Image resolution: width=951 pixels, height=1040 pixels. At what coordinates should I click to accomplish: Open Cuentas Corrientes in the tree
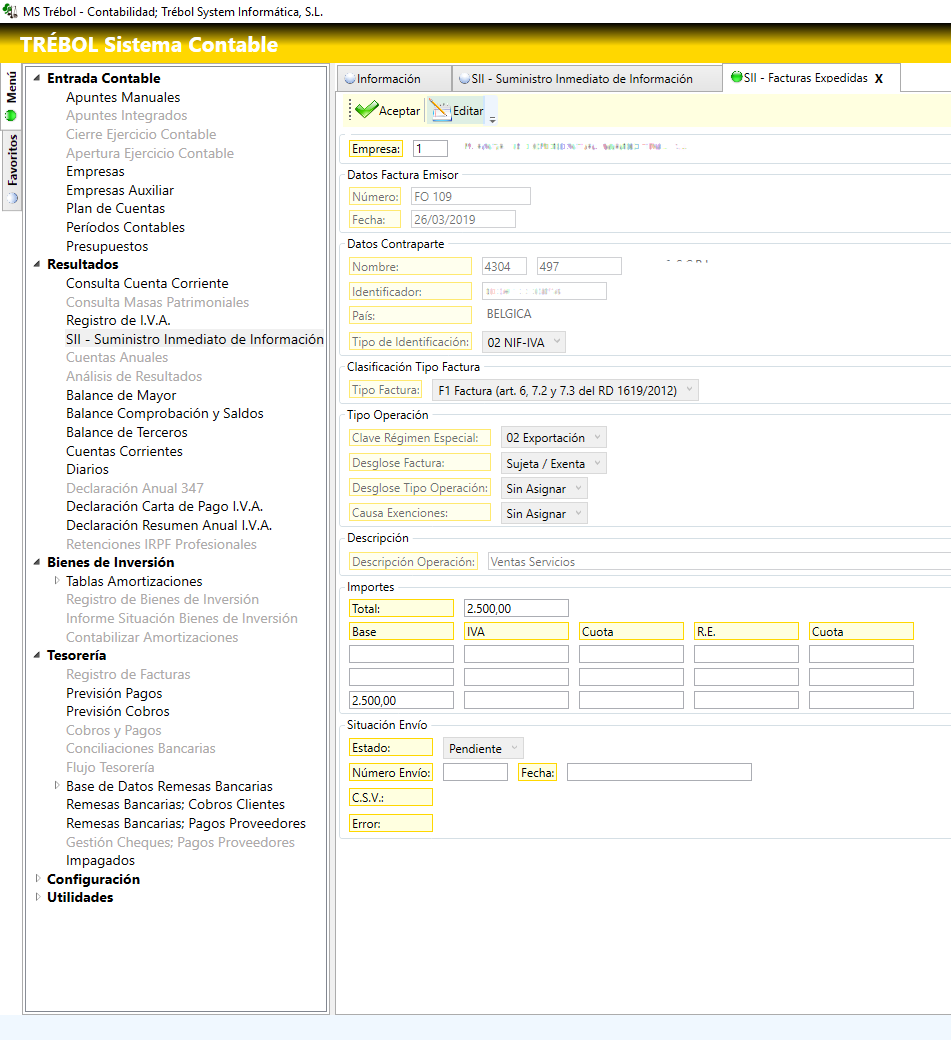tap(124, 451)
